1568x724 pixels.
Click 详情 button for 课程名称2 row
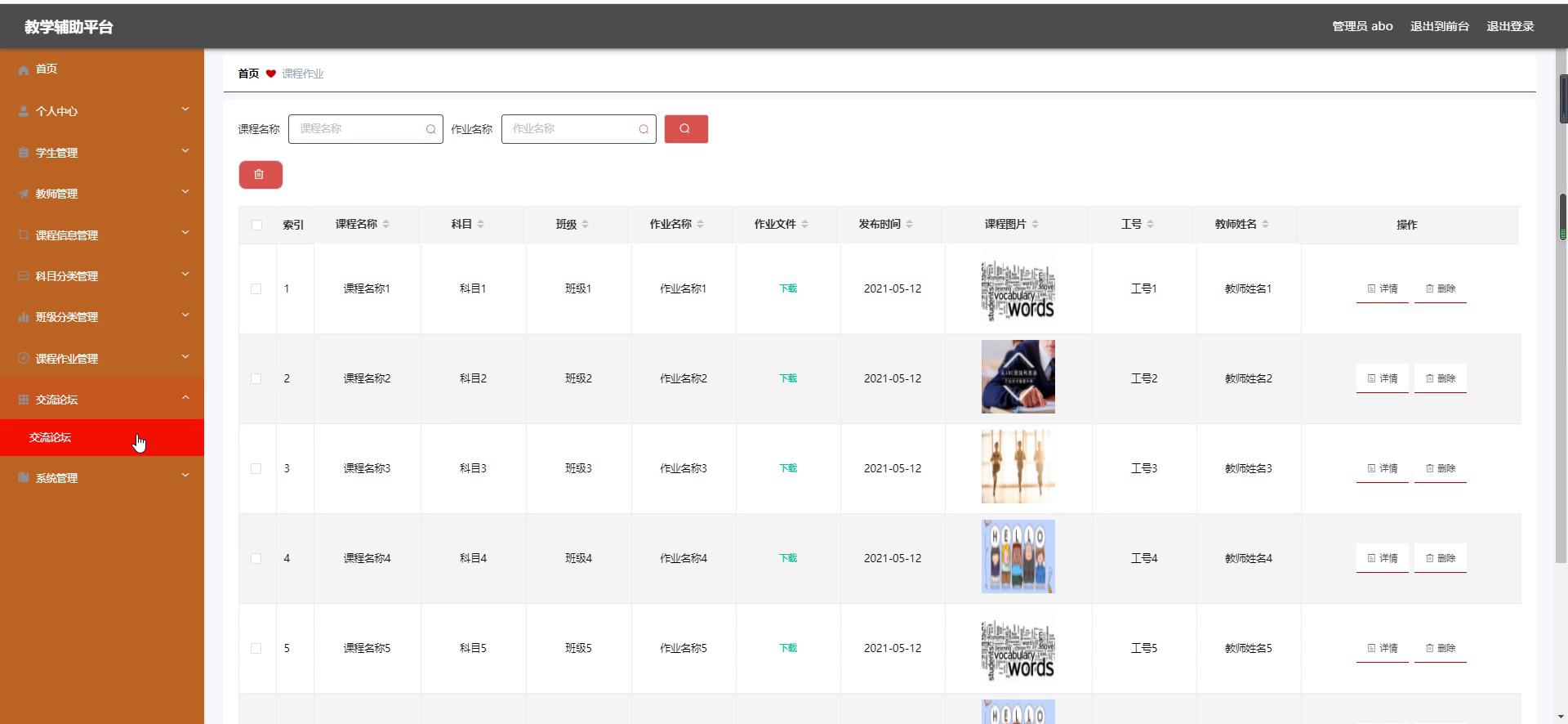[1382, 378]
